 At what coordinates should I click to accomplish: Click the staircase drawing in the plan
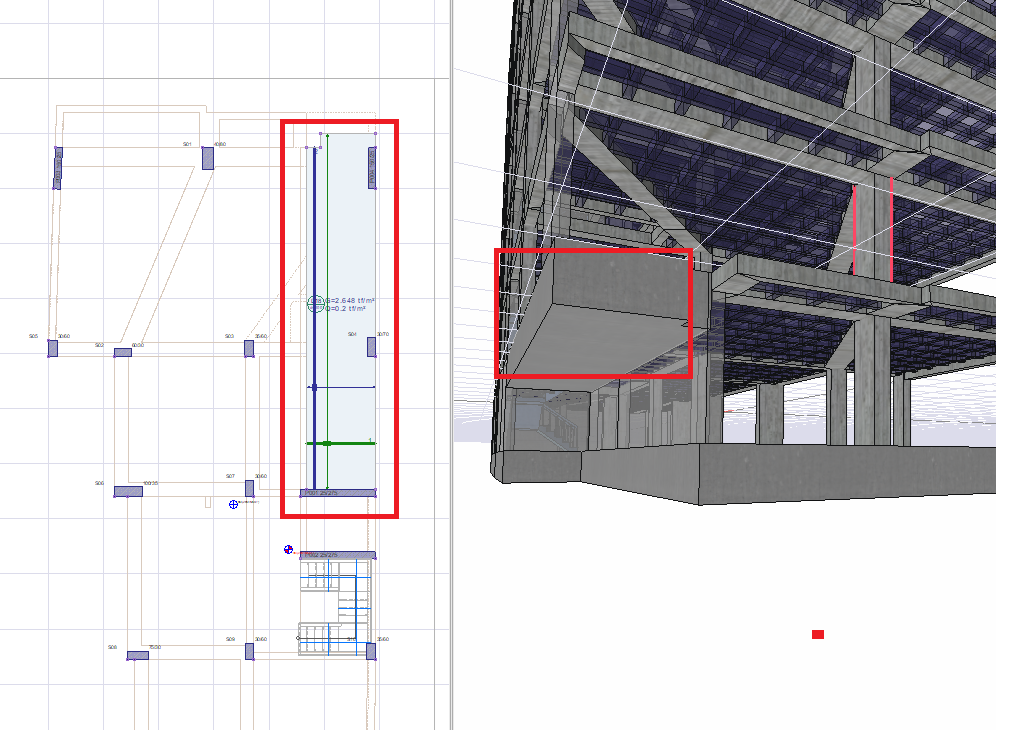(x=335, y=607)
